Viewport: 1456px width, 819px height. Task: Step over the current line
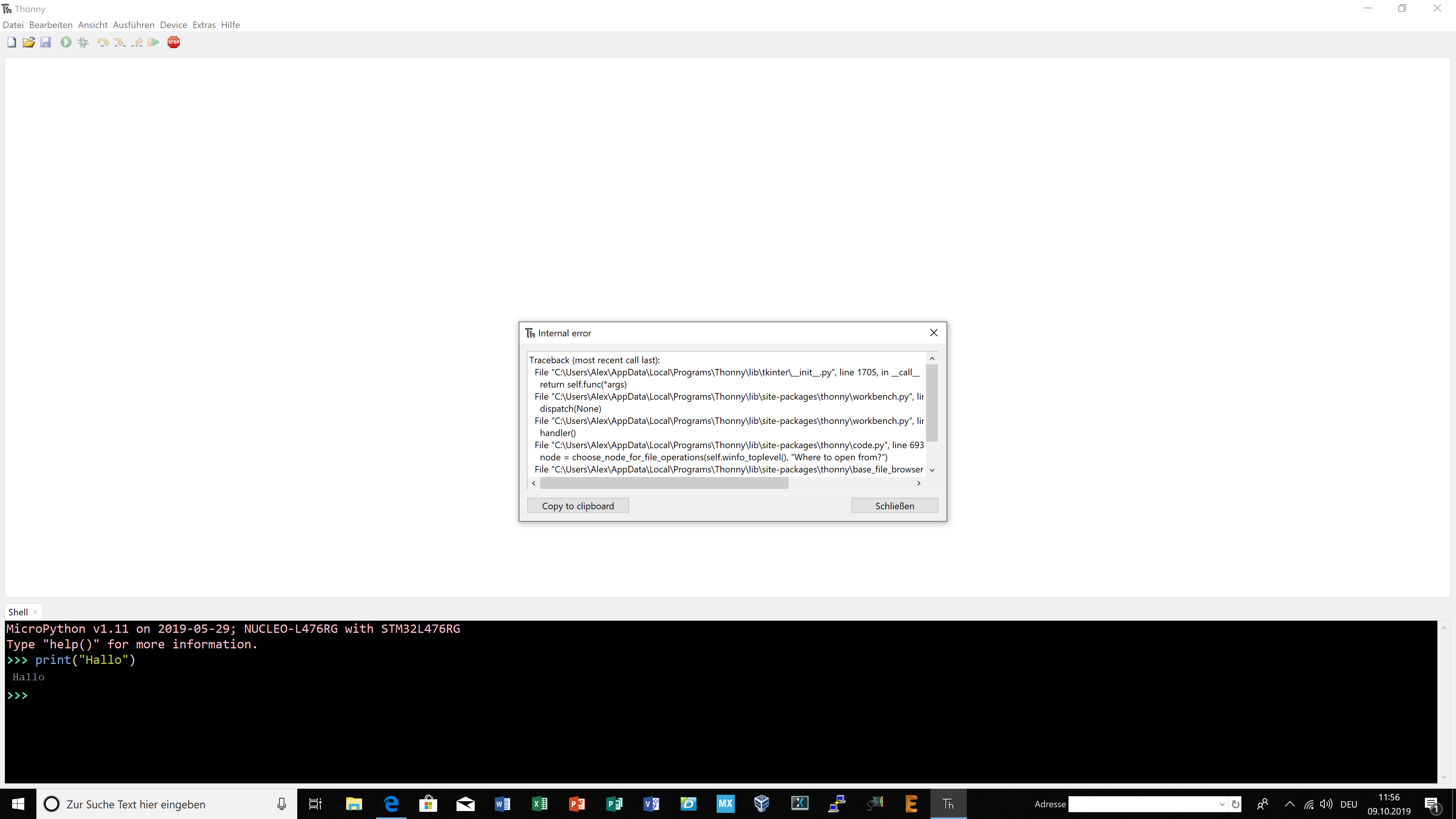pyautogui.click(x=102, y=42)
